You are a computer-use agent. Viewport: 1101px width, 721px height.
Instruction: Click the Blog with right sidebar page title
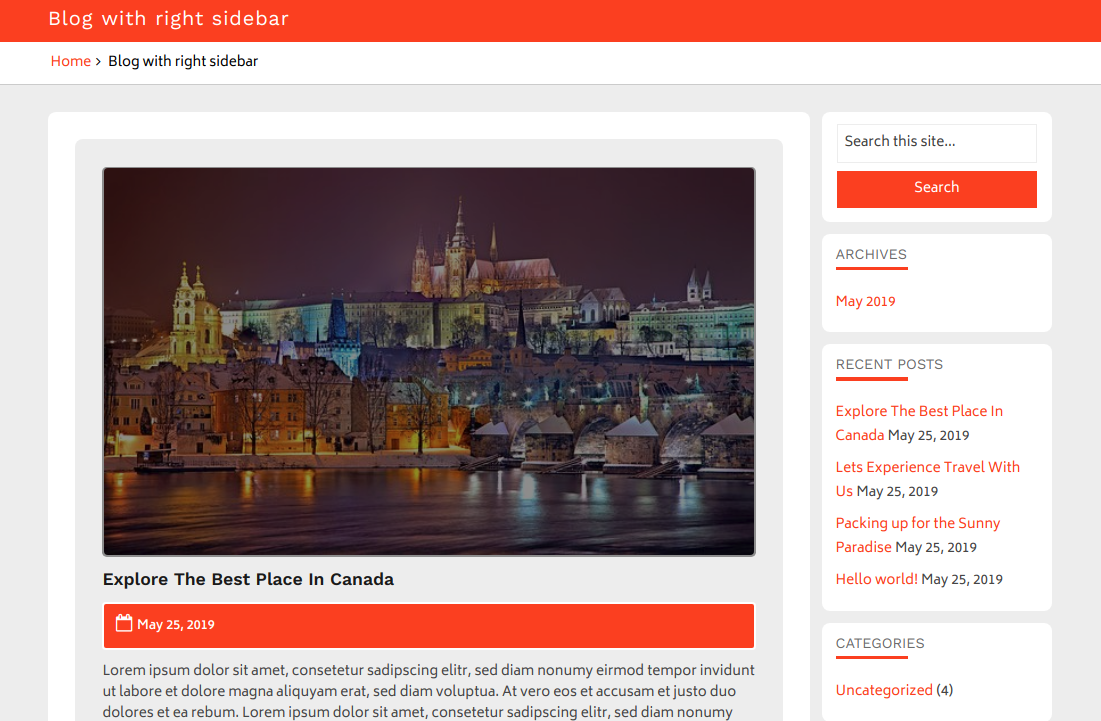tap(169, 18)
